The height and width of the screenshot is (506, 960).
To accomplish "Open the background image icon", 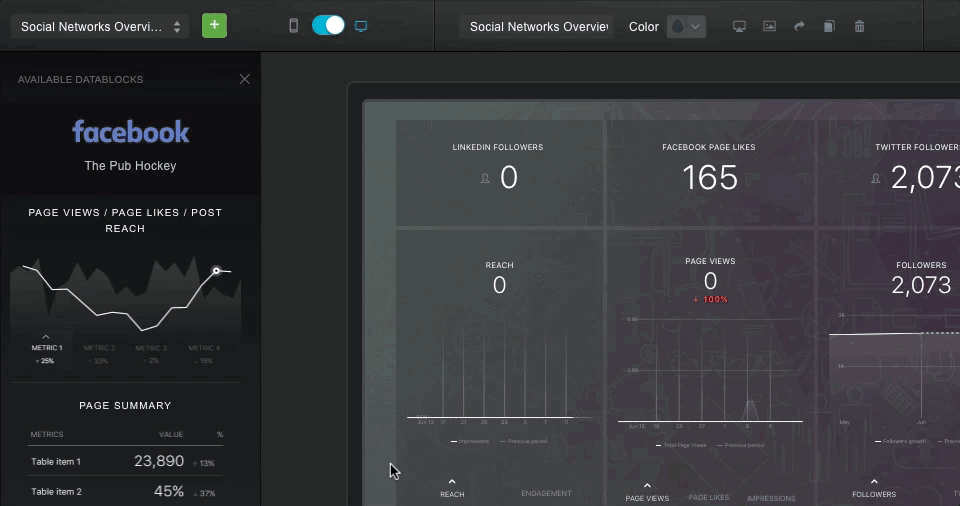I will 769,26.
